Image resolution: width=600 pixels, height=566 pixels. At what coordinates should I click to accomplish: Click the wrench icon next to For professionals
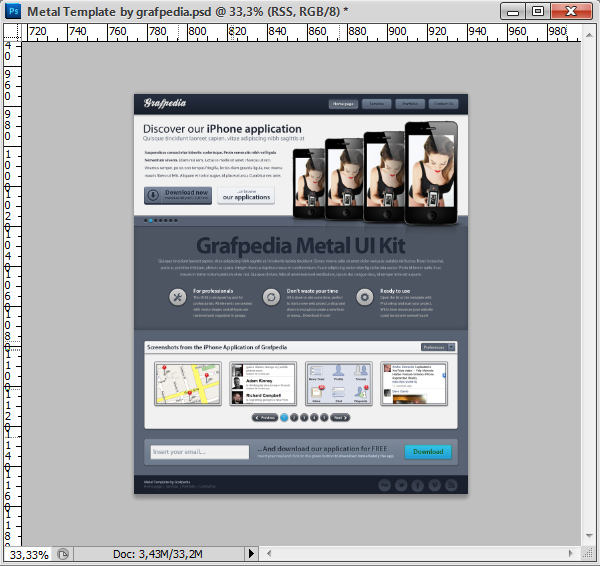pos(177,296)
